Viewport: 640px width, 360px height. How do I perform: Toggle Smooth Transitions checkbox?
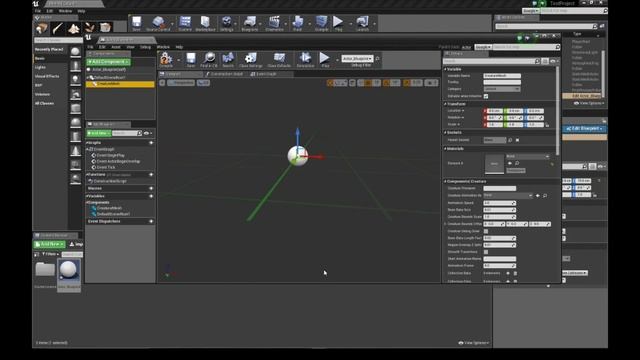(x=486, y=252)
